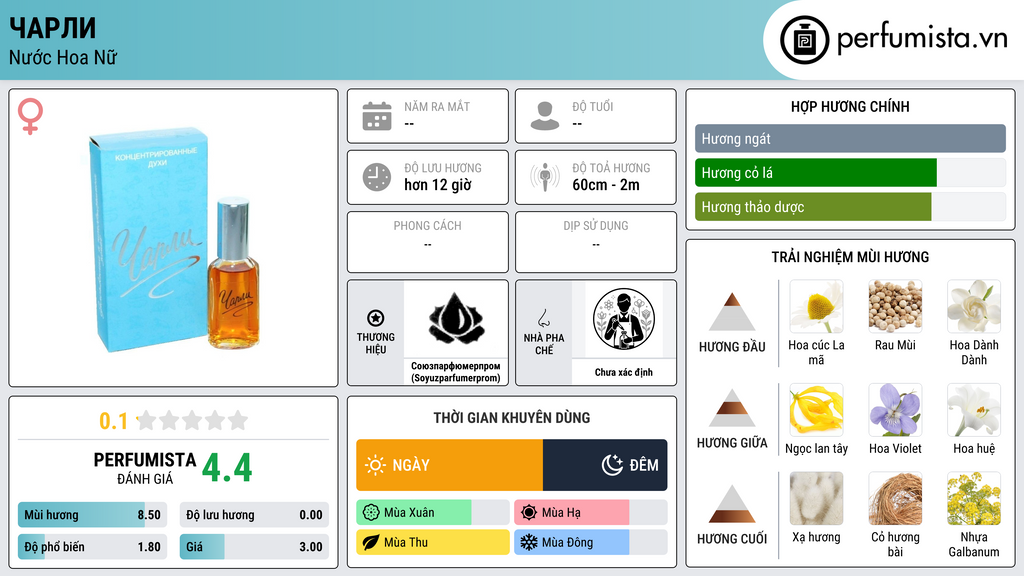1024x576 pixels.
Task: Click the moon icon in Đêm bar
Action: pyautogui.click(x=613, y=465)
